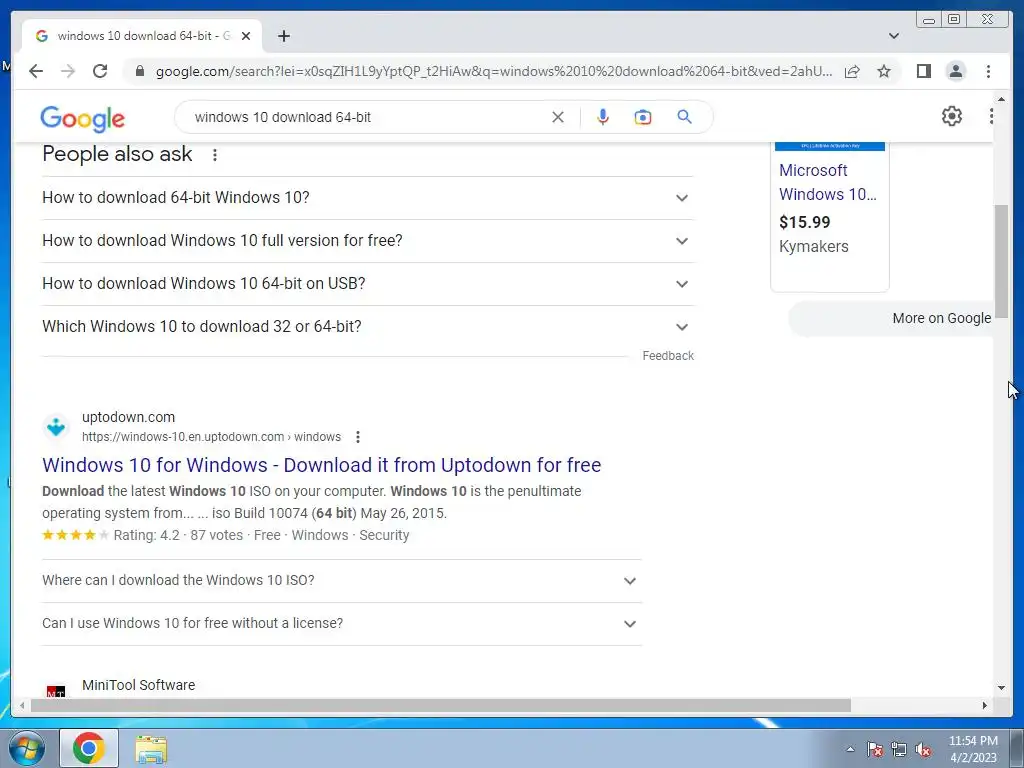Click the $15.99 price text
Screen dimensions: 1024x768
pyautogui.click(x=805, y=223)
